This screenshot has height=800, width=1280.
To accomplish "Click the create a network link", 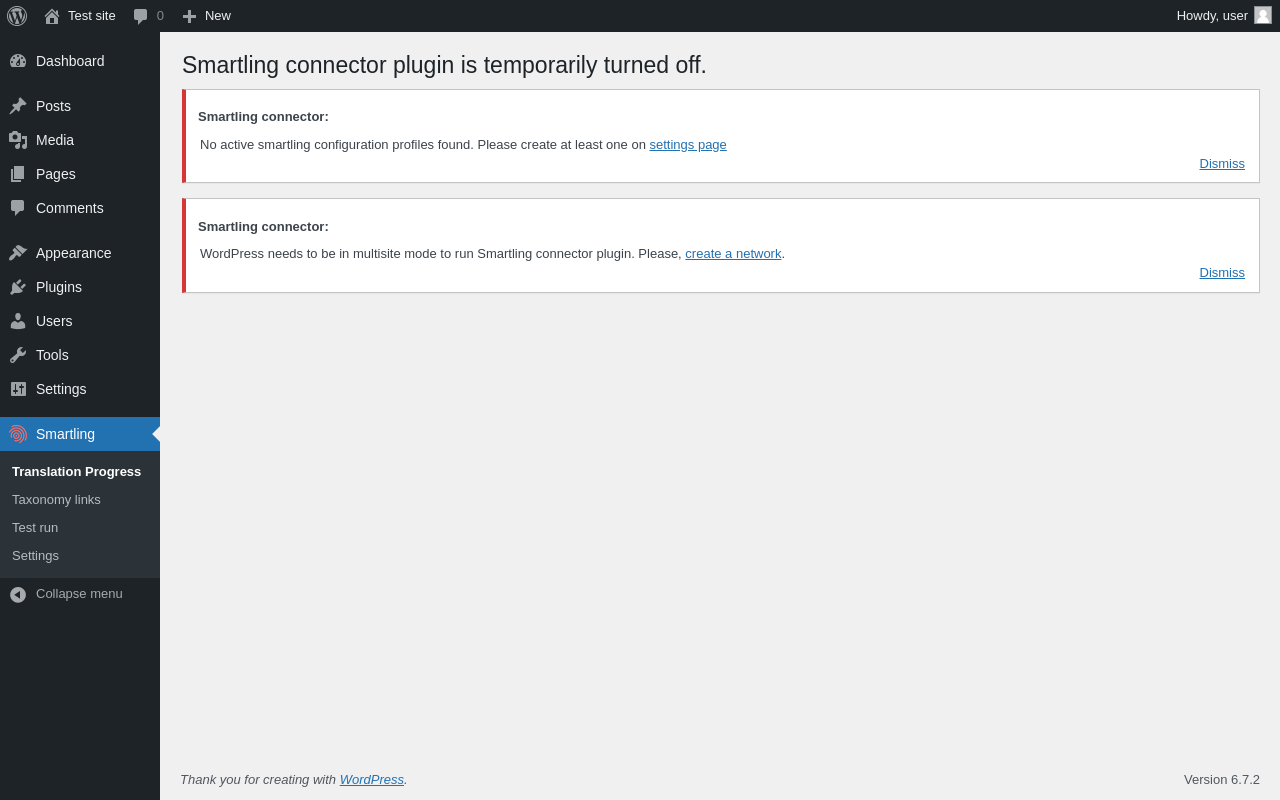I will pos(733,254).
